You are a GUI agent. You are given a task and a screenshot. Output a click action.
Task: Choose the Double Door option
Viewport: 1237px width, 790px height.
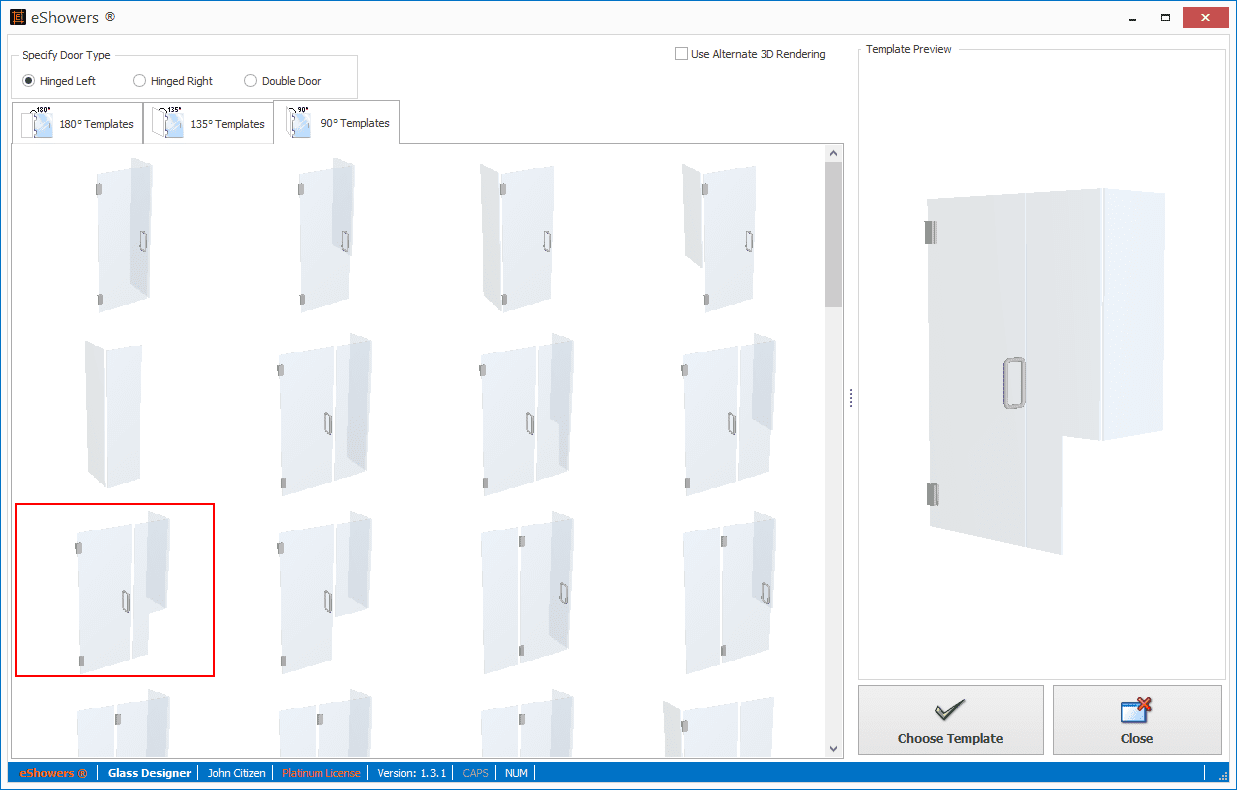coord(251,81)
